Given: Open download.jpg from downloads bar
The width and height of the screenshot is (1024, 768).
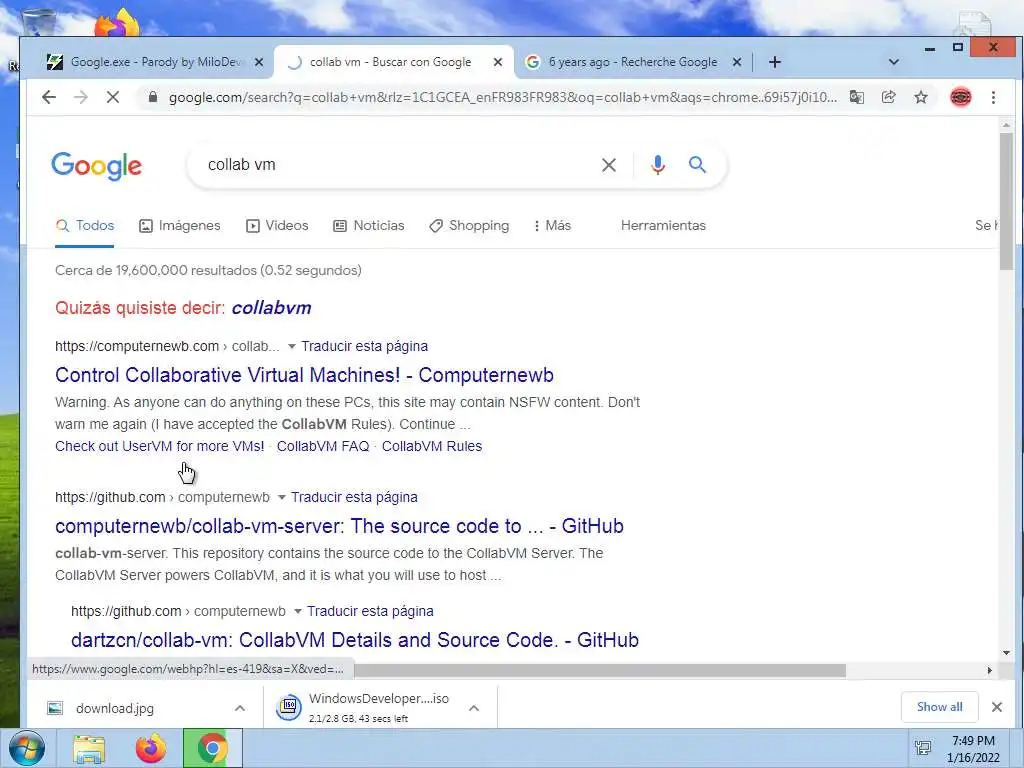Looking at the screenshot, I should click(115, 708).
